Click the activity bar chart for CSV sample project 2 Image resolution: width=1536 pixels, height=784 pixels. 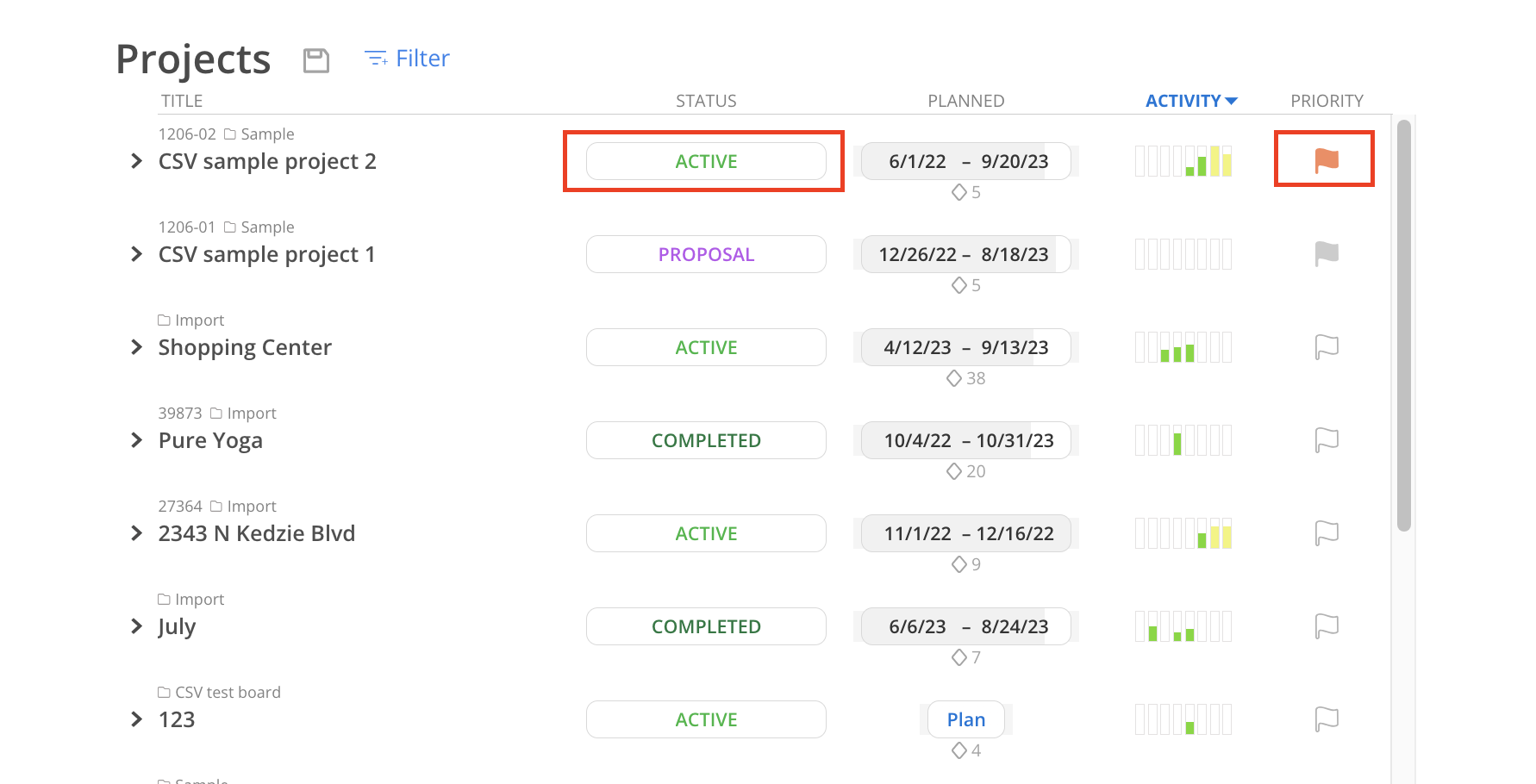[x=1183, y=161]
